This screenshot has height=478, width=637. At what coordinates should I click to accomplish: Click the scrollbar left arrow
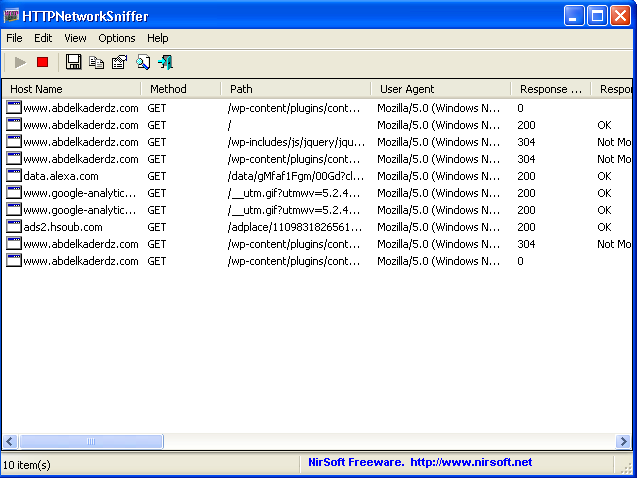[x=10, y=441]
